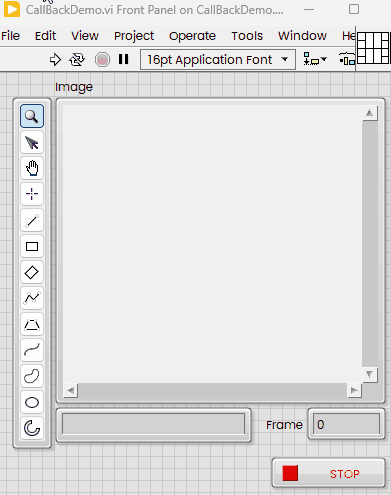
Task: Click the Run Continuously button
Action: pos(77,60)
